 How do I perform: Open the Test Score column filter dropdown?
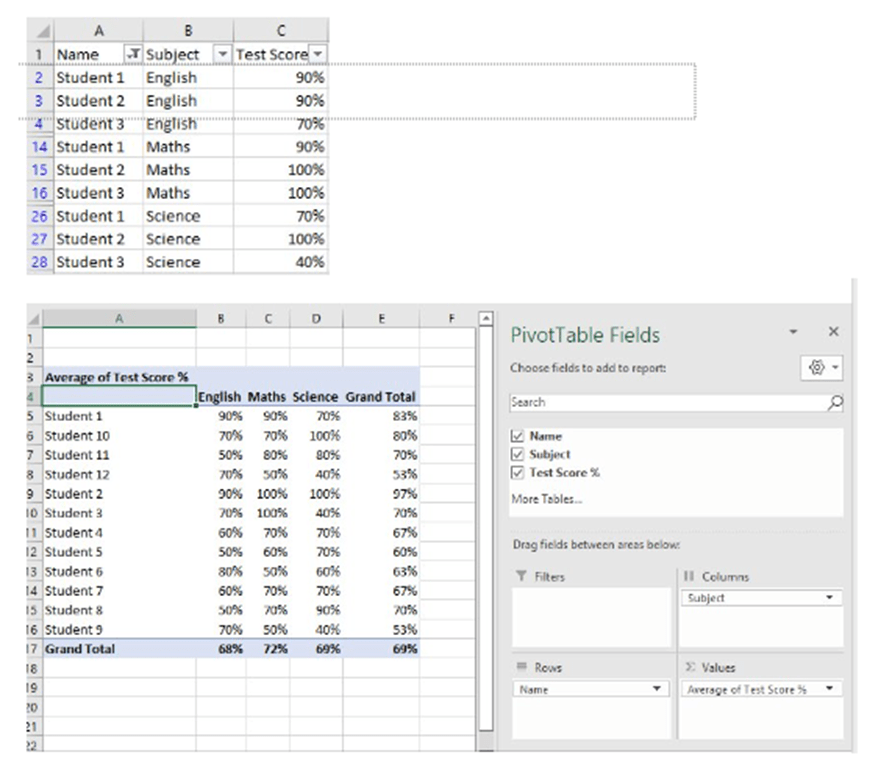coord(317,54)
